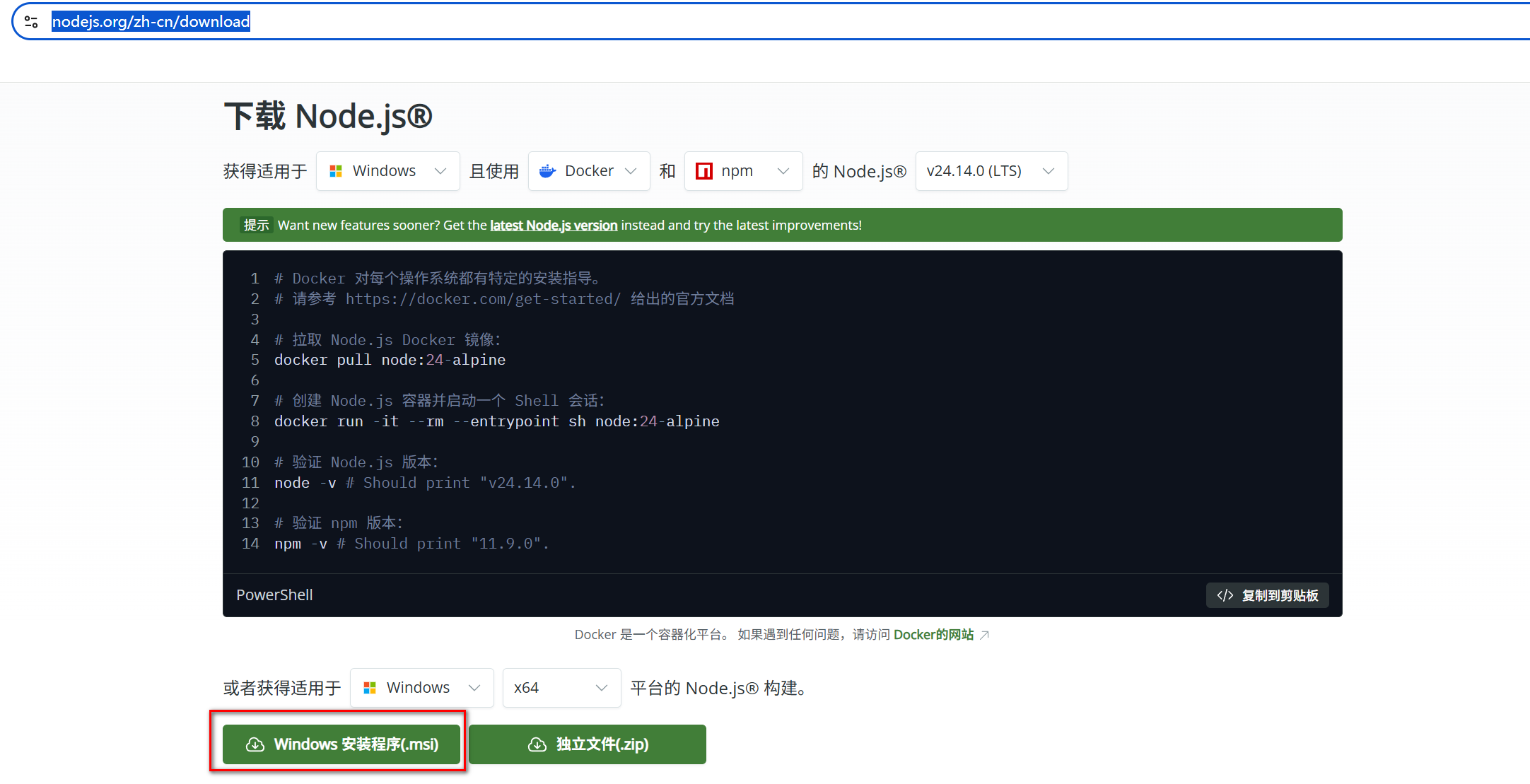The width and height of the screenshot is (1530, 784).
Task: Click the code brackets icon beside the copy-to-clipboard (复制到剪贴板) label
Action: tap(1225, 595)
